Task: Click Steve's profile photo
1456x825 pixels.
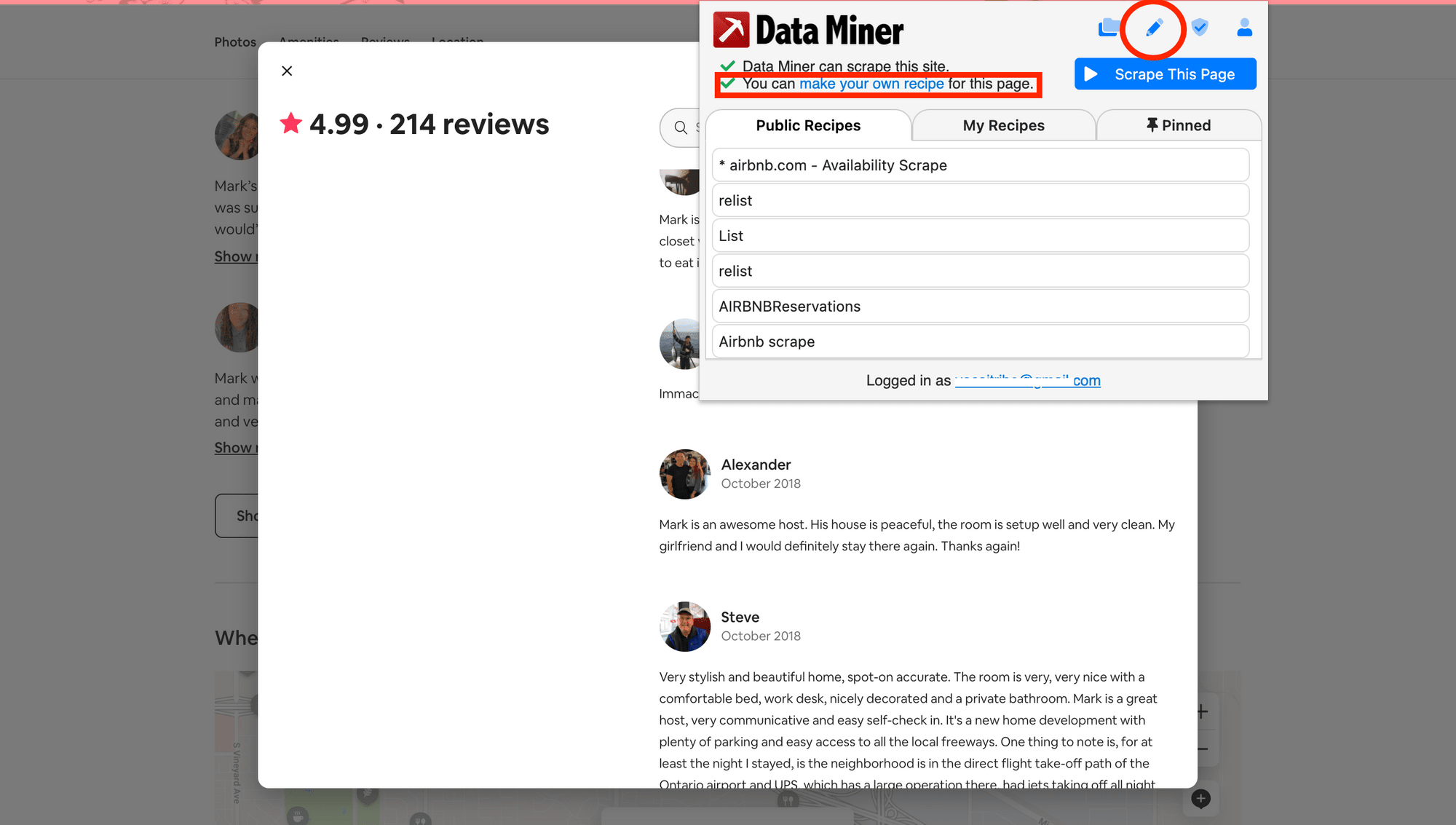Action: click(x=684, y=626)
